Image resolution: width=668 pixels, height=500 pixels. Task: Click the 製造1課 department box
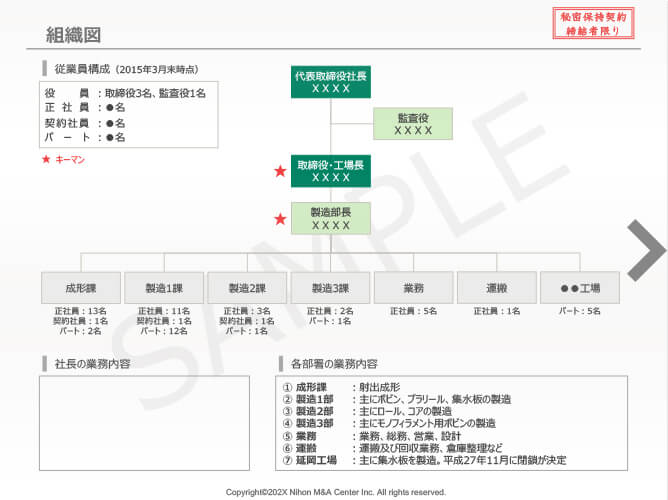164,288
